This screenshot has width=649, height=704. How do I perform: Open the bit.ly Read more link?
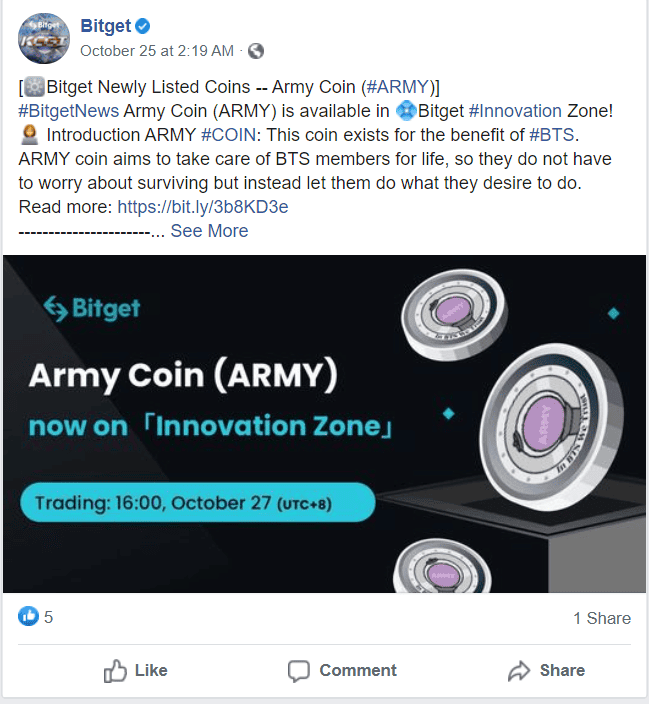(203, 207)
